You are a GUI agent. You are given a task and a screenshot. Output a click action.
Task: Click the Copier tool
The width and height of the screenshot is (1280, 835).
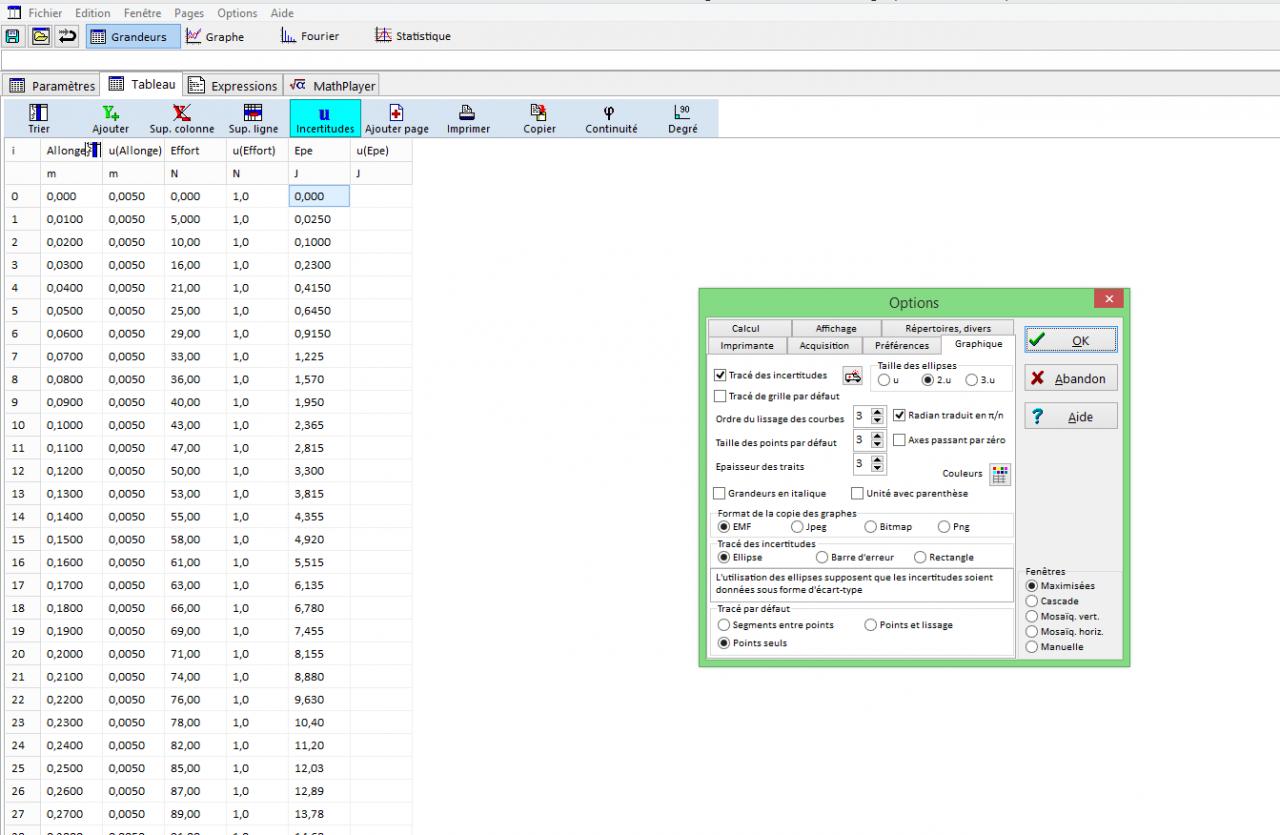(539, 119)
